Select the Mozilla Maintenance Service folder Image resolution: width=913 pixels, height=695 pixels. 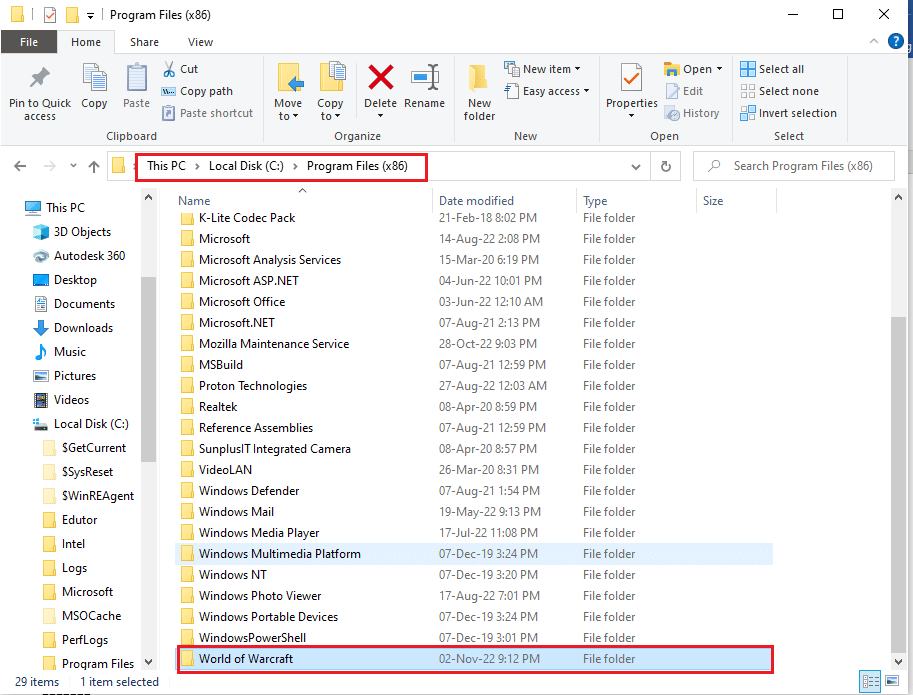[474, 344]
